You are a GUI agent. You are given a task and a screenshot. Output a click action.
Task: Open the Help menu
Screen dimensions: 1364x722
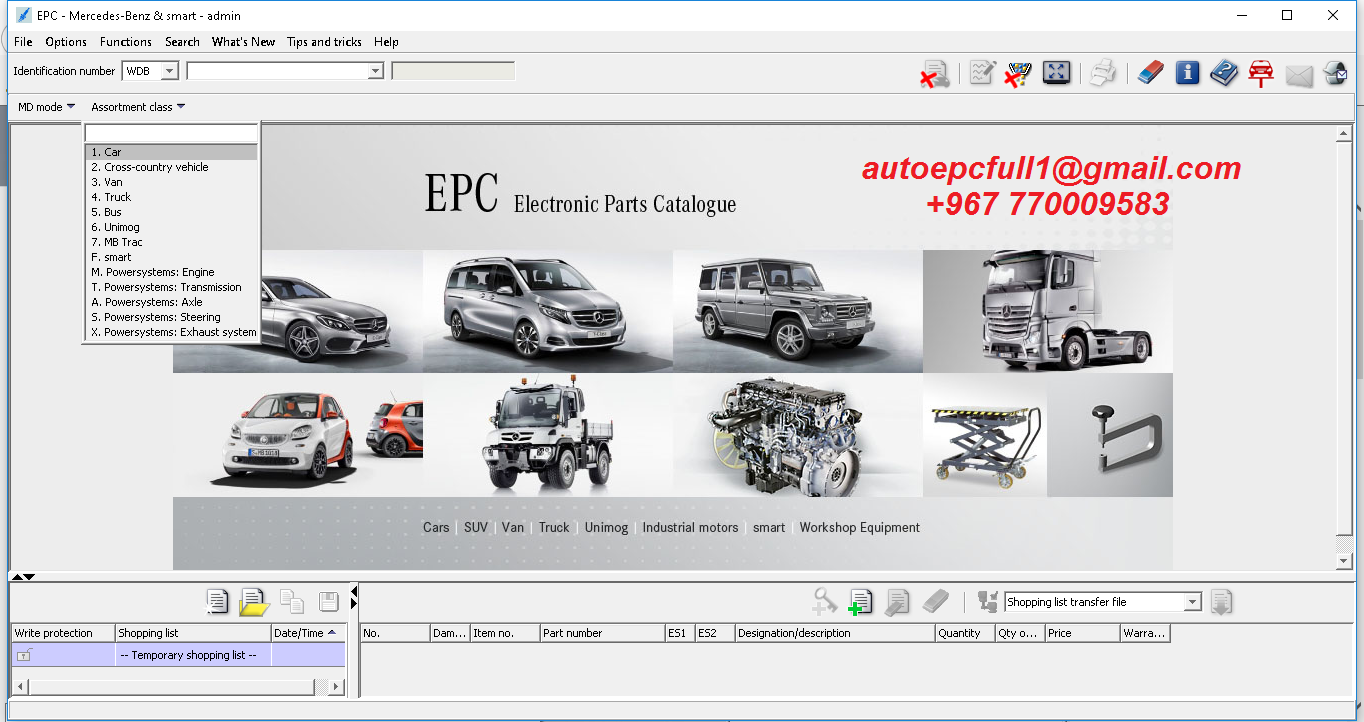coord(386,42)
